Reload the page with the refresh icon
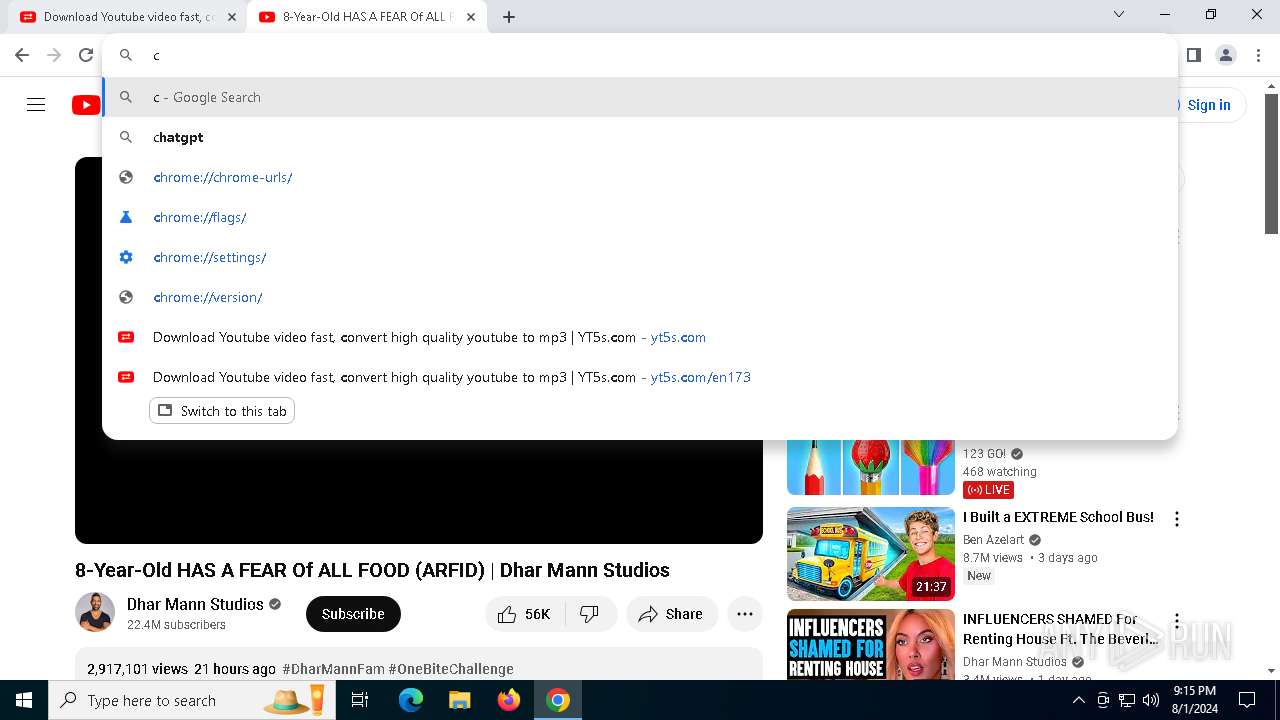 point(86,55)
